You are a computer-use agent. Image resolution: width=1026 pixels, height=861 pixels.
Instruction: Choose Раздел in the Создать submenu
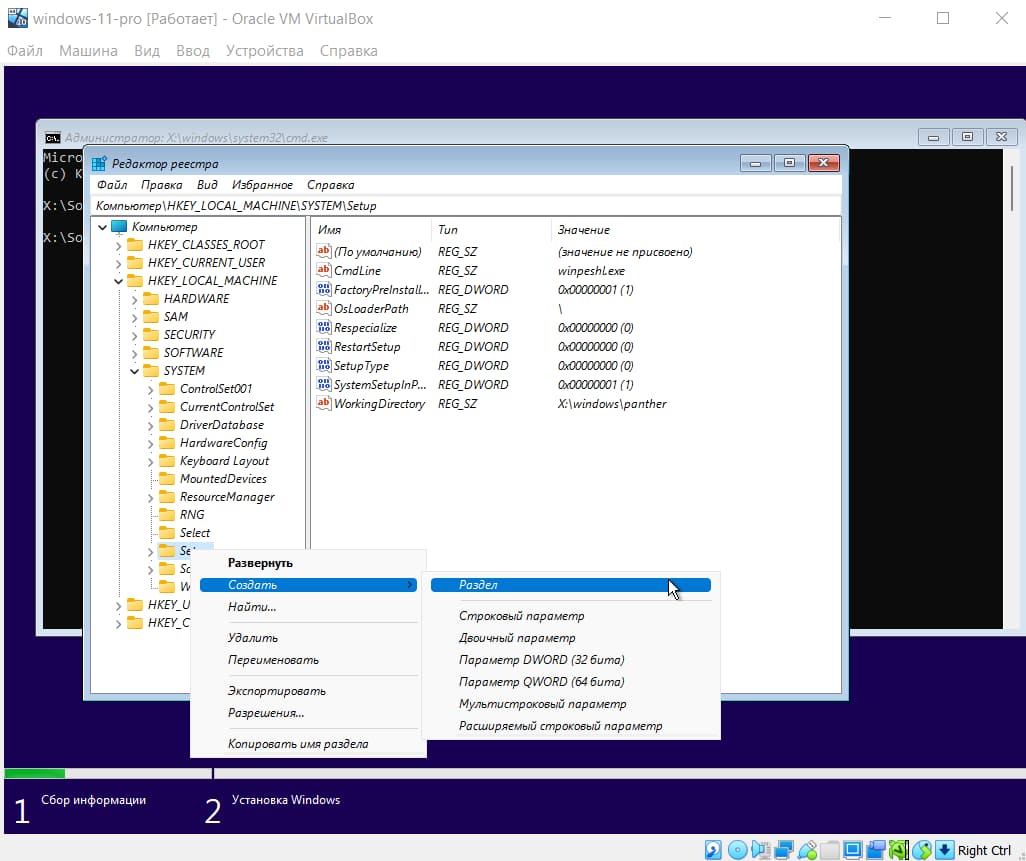pos(571,584)
